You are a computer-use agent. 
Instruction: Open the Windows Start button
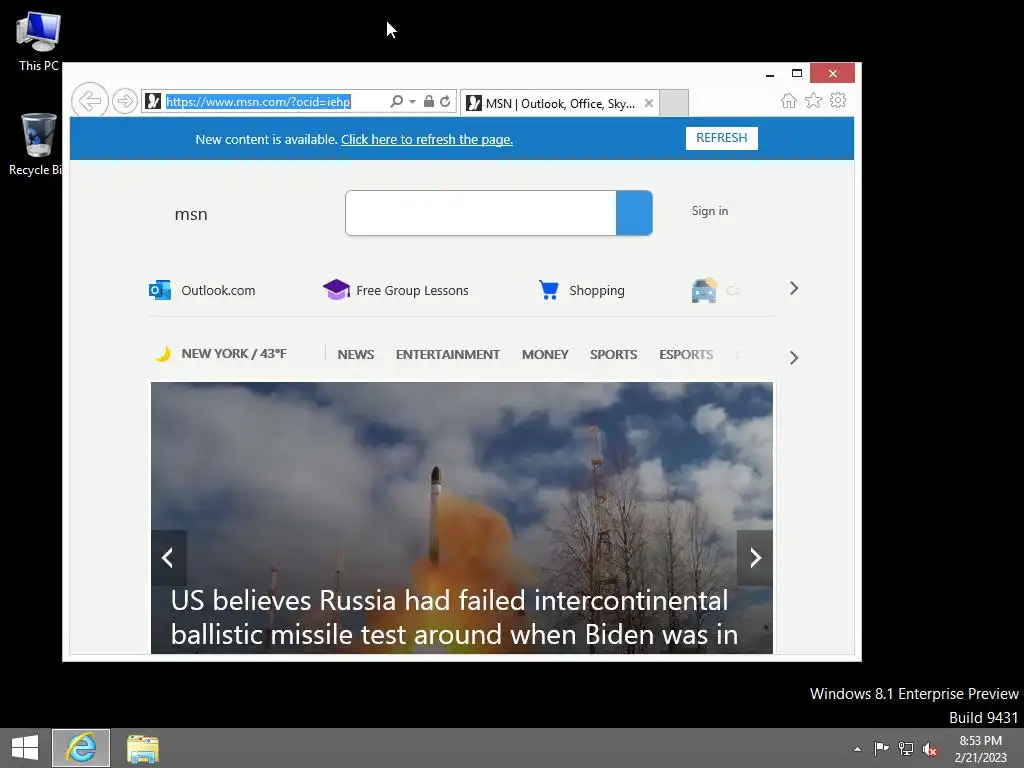[25, 748]
